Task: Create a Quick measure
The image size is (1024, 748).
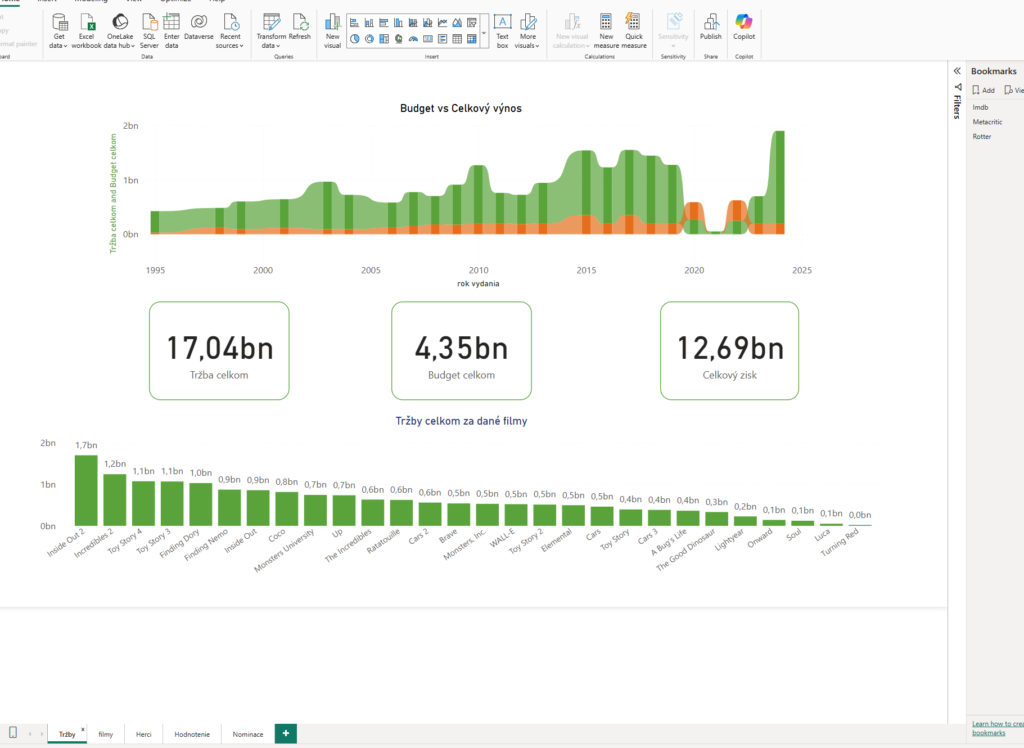Action: (633, 31)
